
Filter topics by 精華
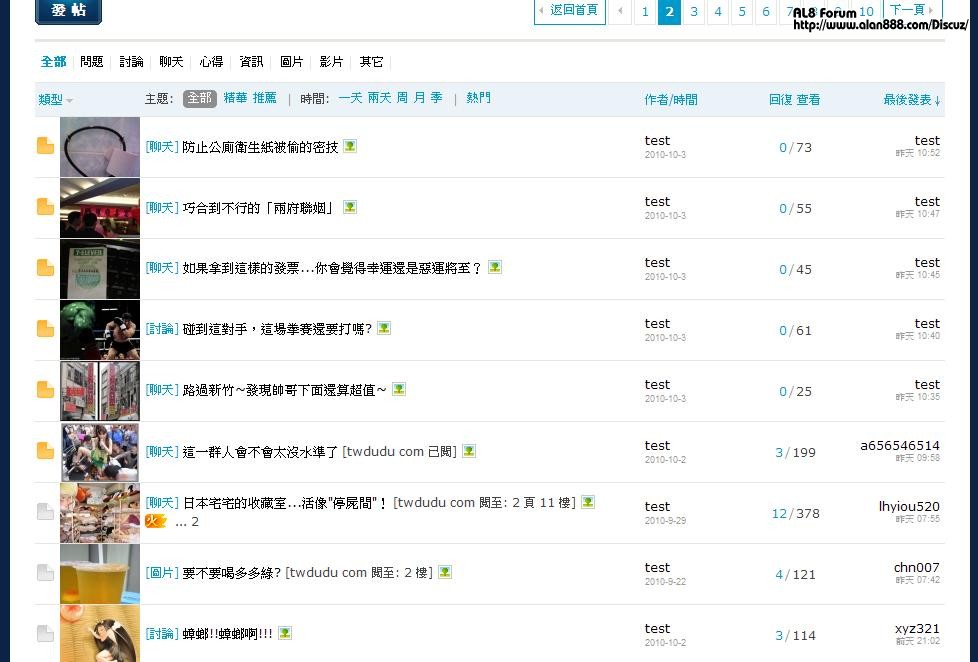click(235, 98)
